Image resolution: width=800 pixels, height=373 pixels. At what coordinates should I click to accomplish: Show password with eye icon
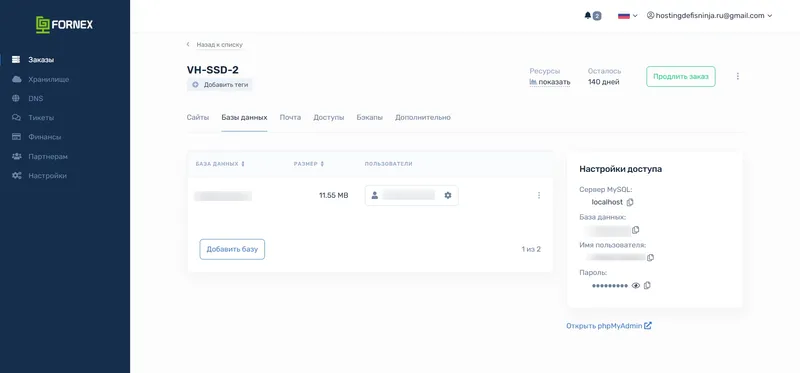point(636,286)
